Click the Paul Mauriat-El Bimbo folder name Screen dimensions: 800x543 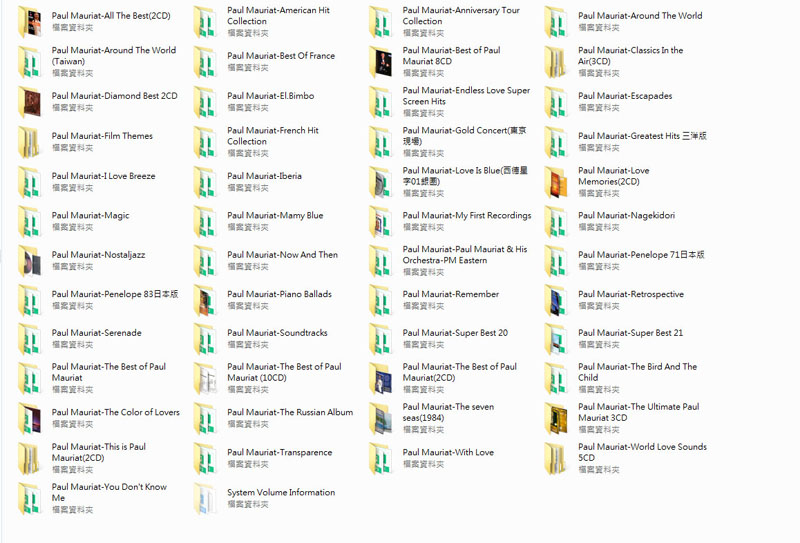click(270, 96)
